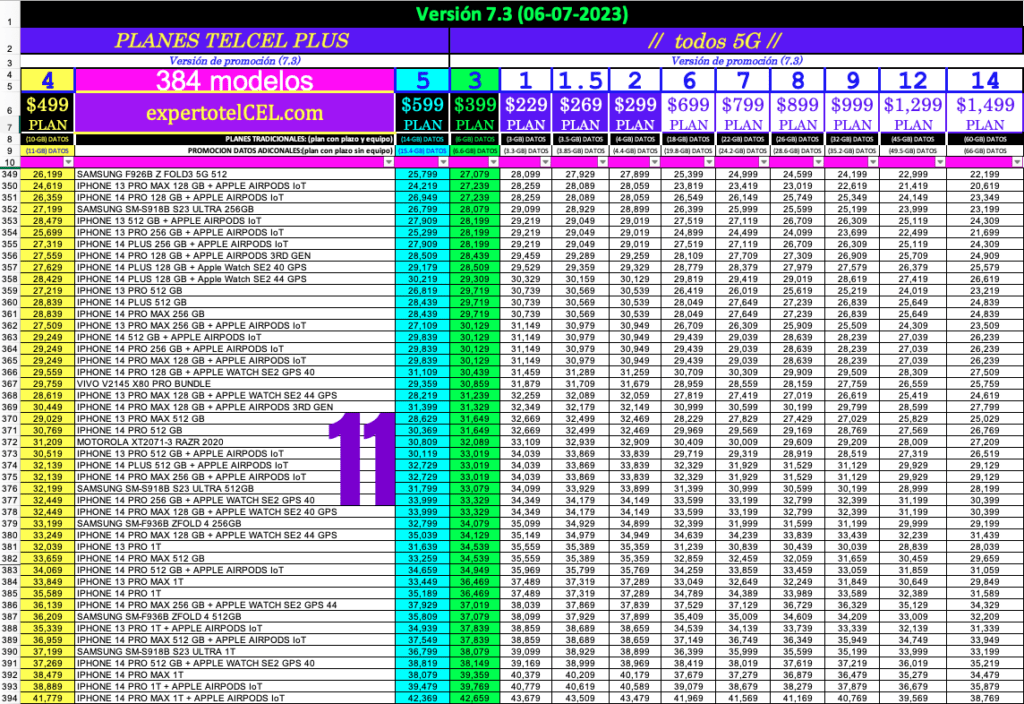Click 'IPHONE 14 PLUS 128 GB + Apple Watch SE2 40 GPS'
The width and height of the screenshot is (1024, 704).
pyautogui.click(x=234, y=267)
